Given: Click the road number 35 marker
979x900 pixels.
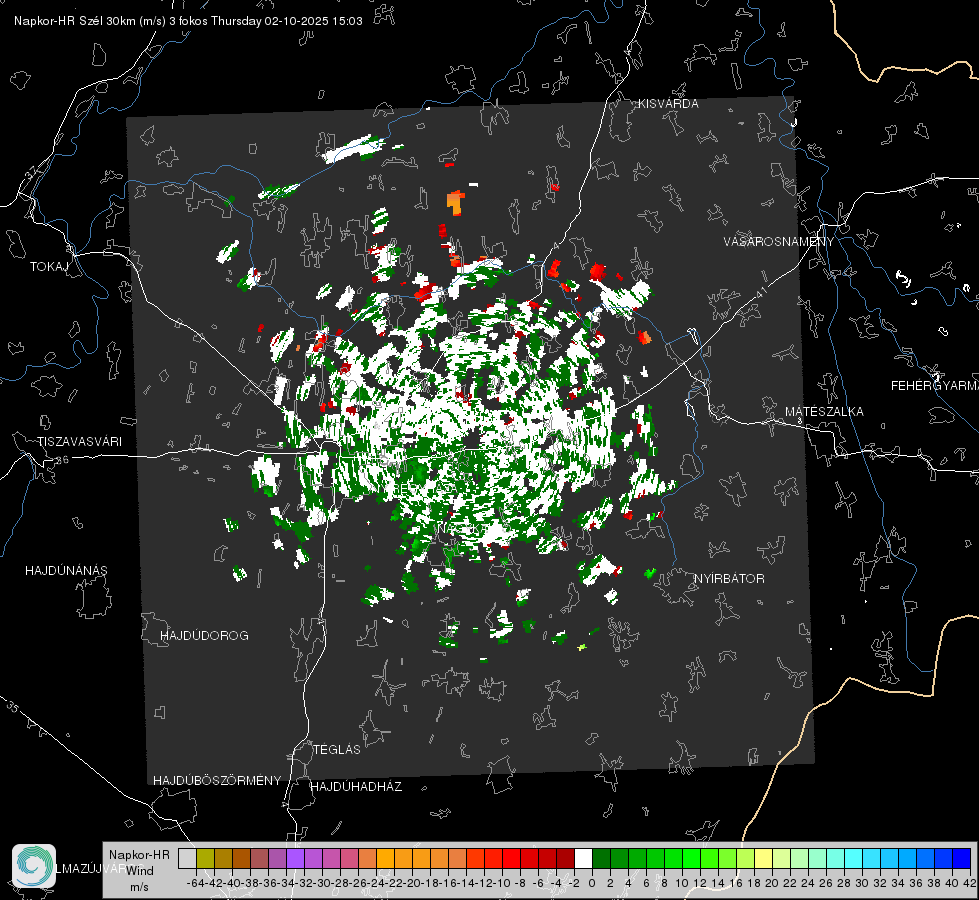Looking at the screenshot, I should pos(14,708).
